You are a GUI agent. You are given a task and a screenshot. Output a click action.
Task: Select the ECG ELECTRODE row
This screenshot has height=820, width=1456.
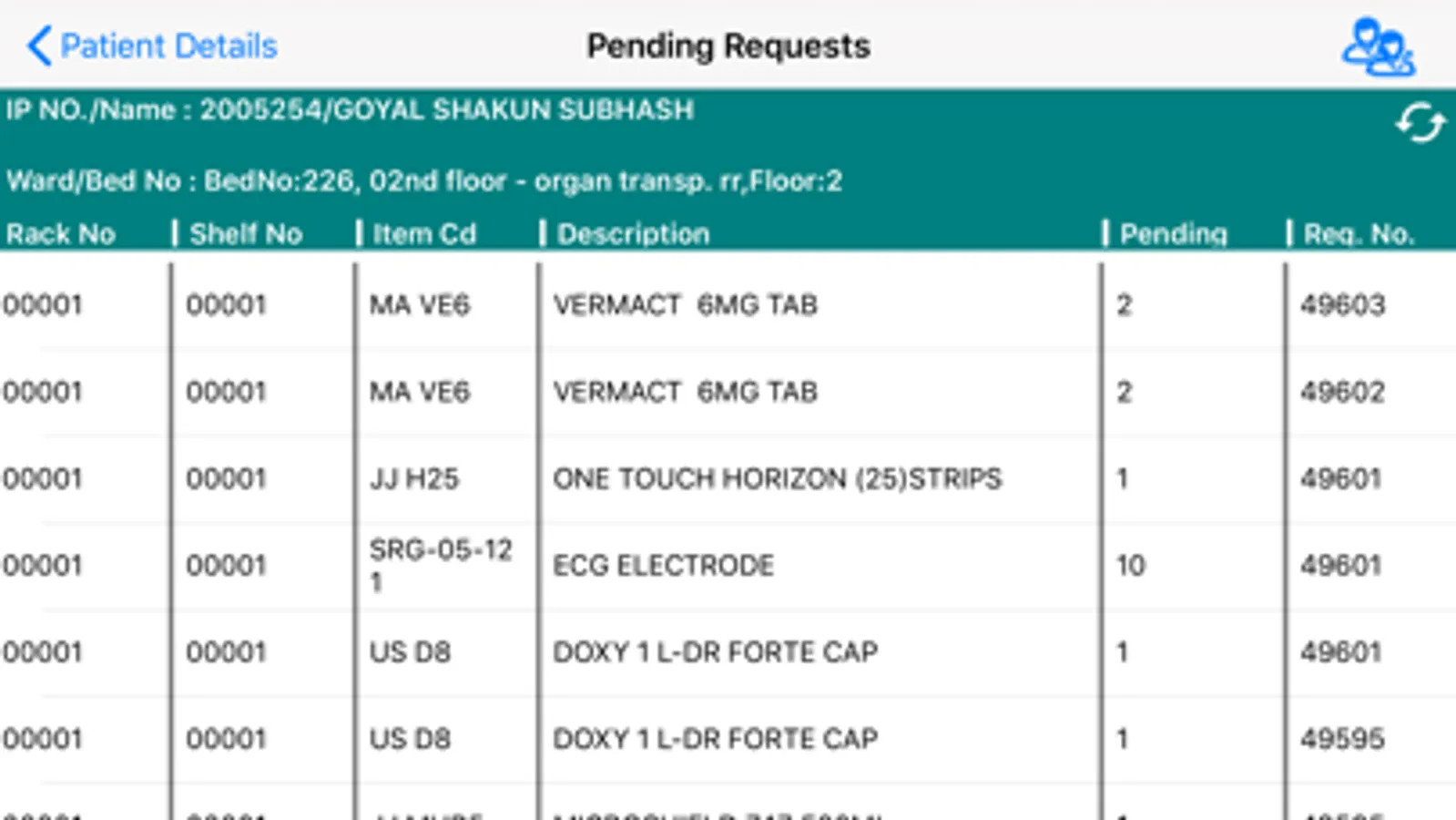[x=663, y=565]
